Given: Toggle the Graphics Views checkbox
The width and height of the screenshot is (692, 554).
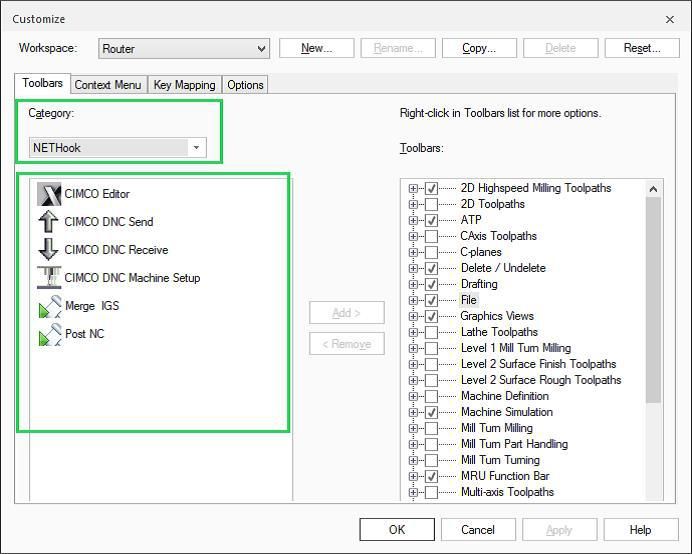Looking at the screenshot, I should (431, 316).
